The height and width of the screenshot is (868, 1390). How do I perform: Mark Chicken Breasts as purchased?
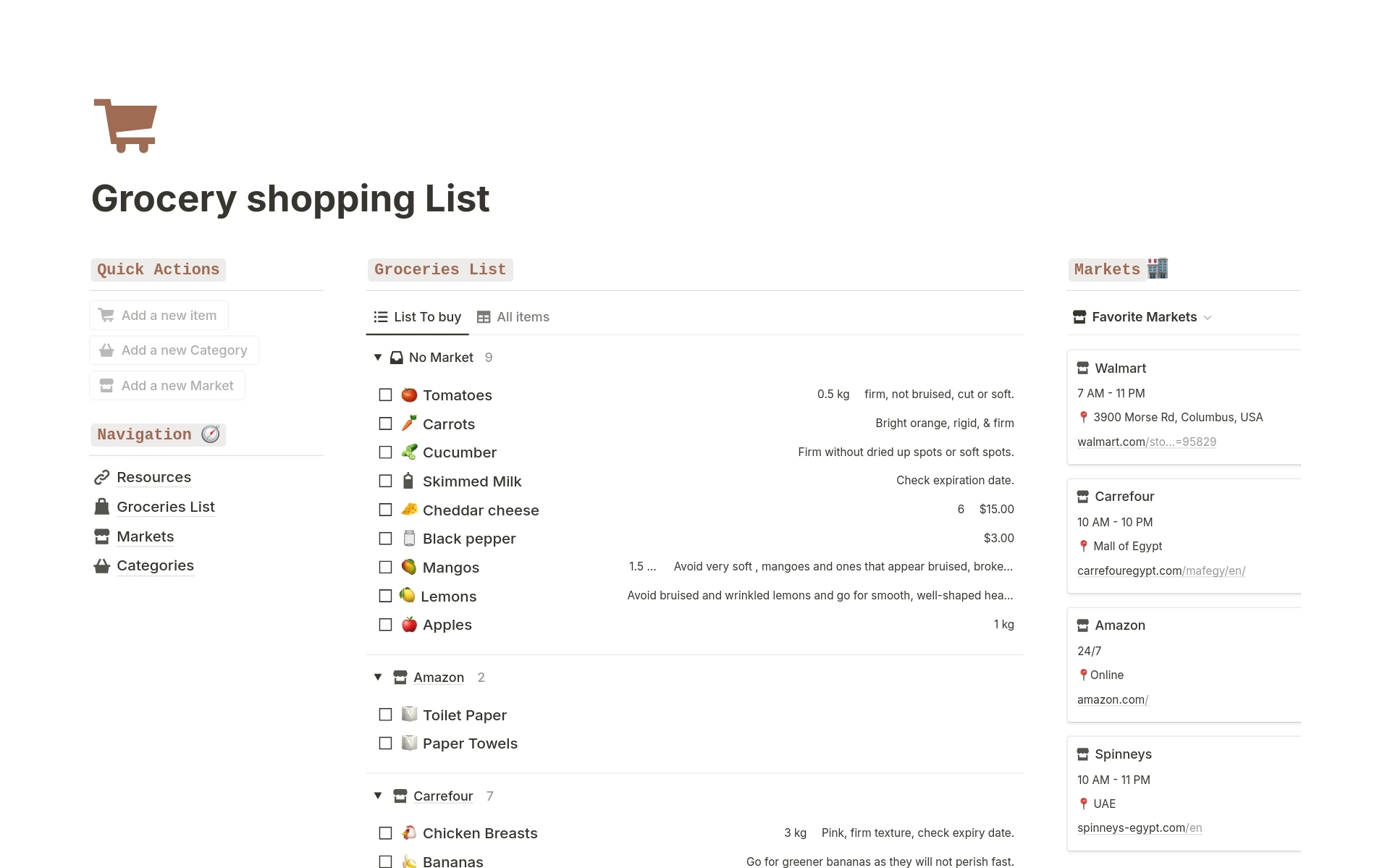(384, 833)
